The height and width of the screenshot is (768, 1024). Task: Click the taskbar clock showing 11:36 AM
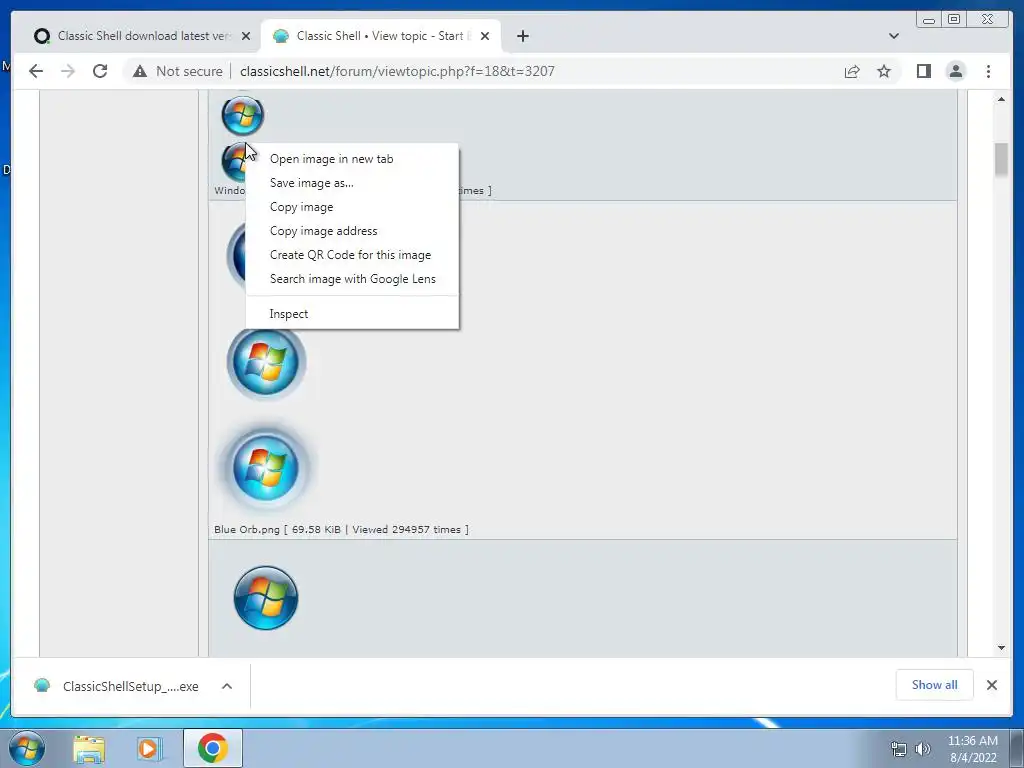[x=973, y=749]
